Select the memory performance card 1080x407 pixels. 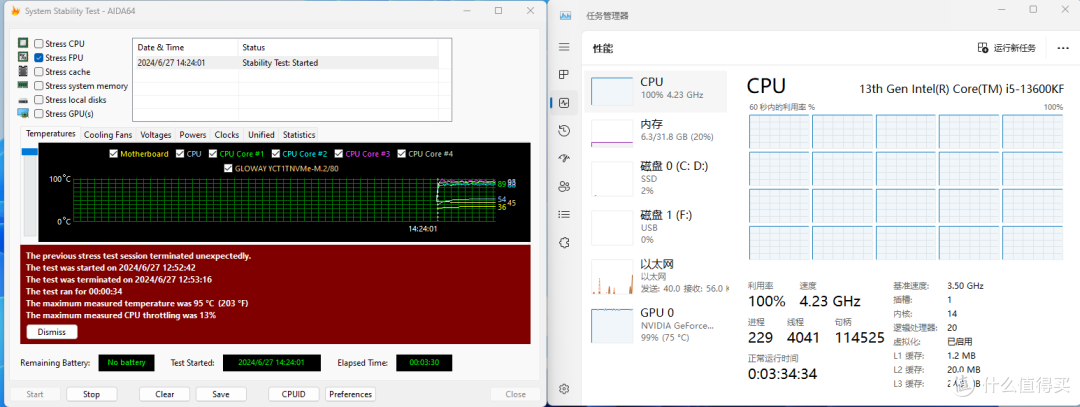click(655, 133)
